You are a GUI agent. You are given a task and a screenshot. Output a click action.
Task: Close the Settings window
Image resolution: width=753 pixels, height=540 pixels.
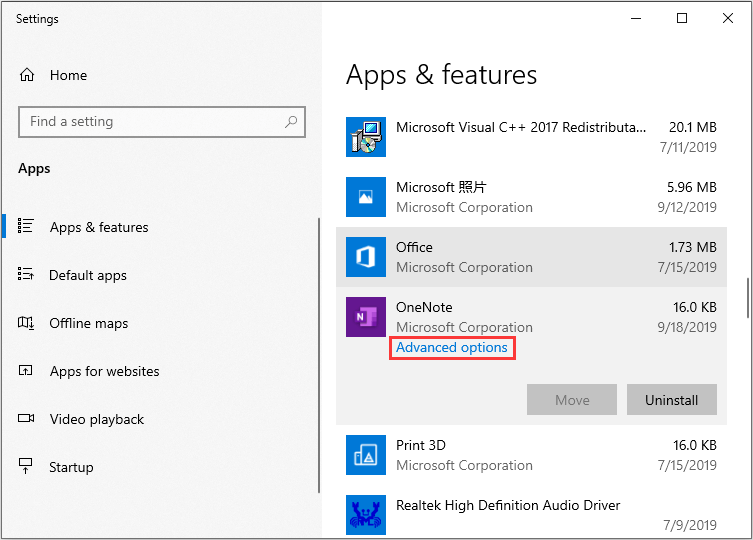click(728, 18)
